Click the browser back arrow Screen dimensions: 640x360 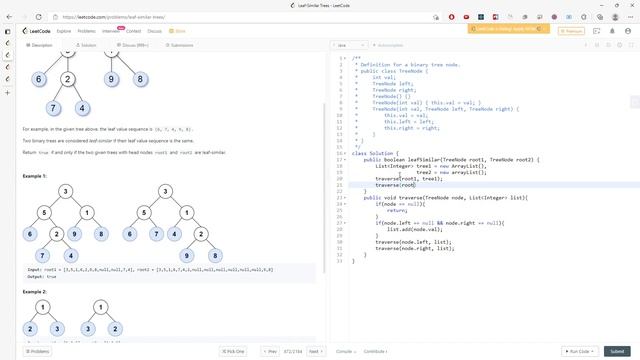(x=9, y=17)
